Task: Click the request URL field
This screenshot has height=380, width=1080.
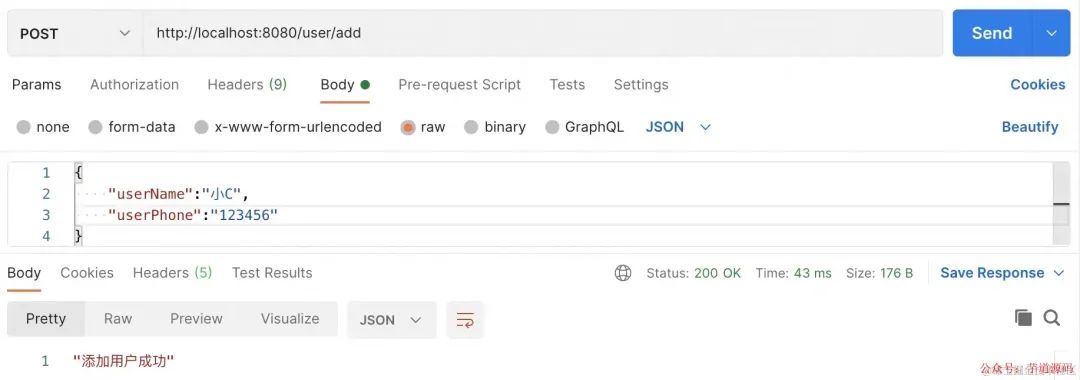Action: pyautogui.click(x=543, y=33)
